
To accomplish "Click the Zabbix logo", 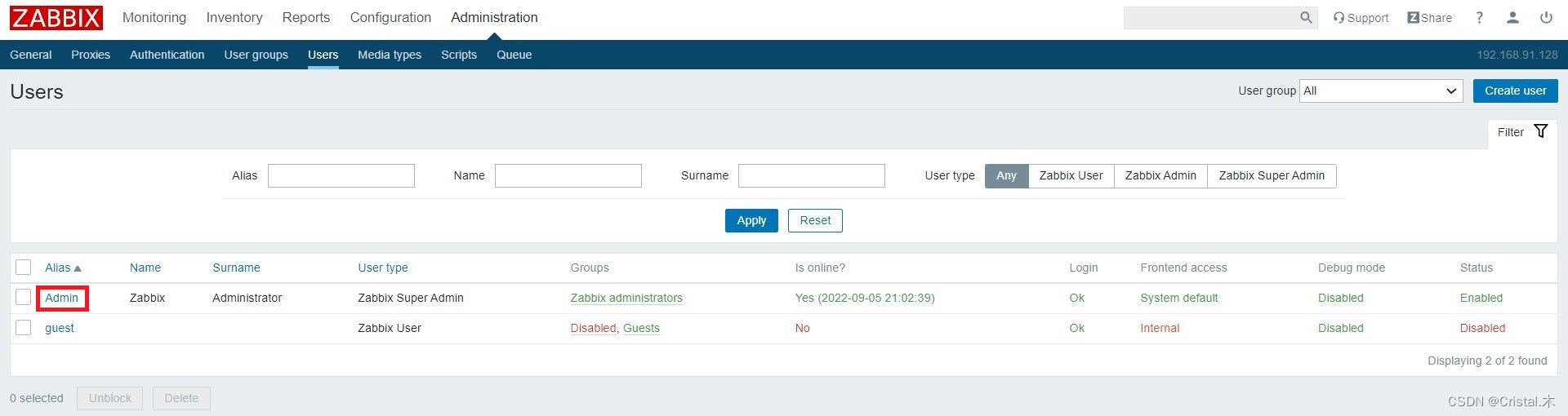I will (x=56, y=17).
